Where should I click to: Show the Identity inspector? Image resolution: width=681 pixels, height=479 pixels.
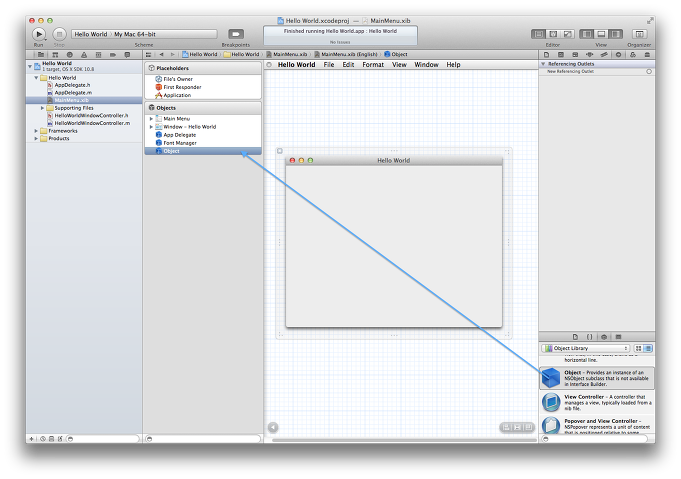pyautogui.click(x=575, y=55)
